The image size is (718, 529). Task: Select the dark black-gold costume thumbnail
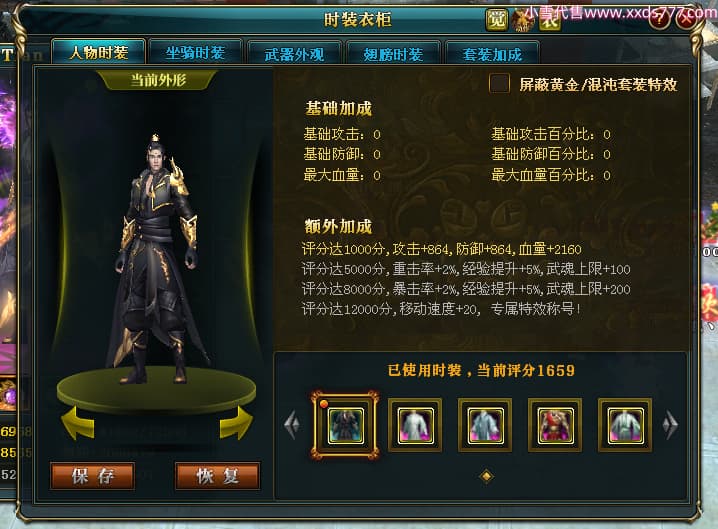346,426
